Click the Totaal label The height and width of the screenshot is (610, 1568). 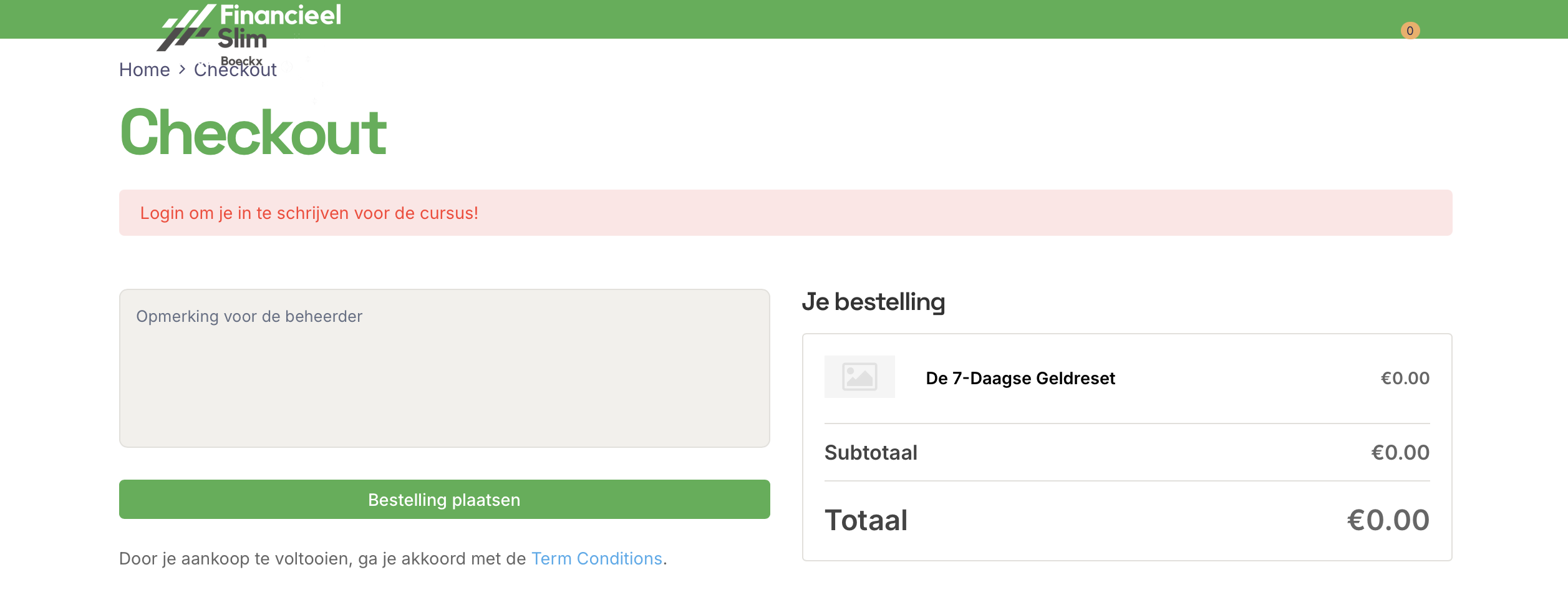tap(866, 520)
